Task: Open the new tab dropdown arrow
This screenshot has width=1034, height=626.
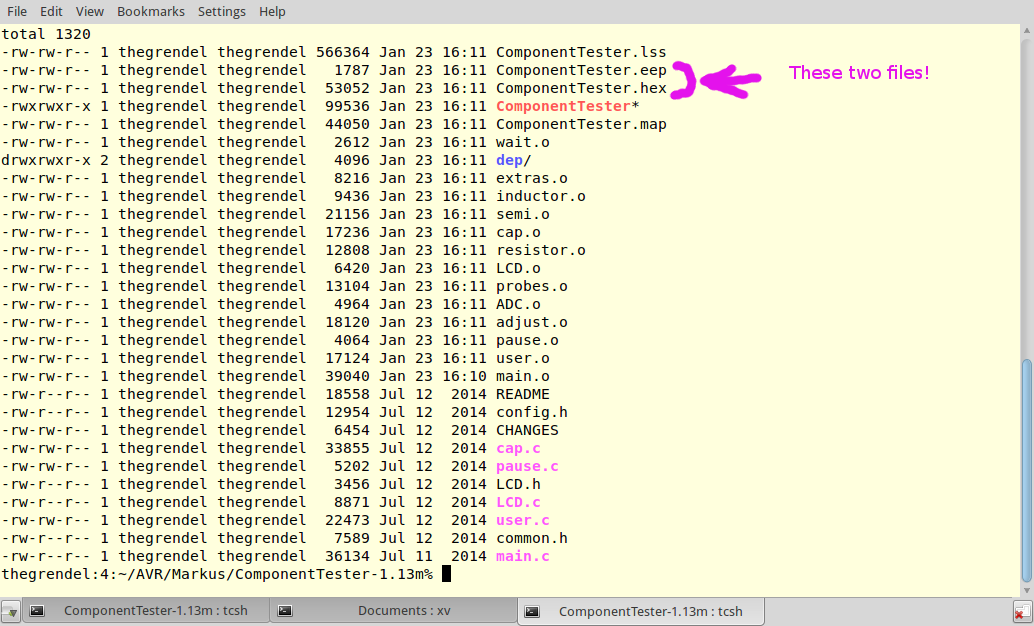Action: (15, 614)
